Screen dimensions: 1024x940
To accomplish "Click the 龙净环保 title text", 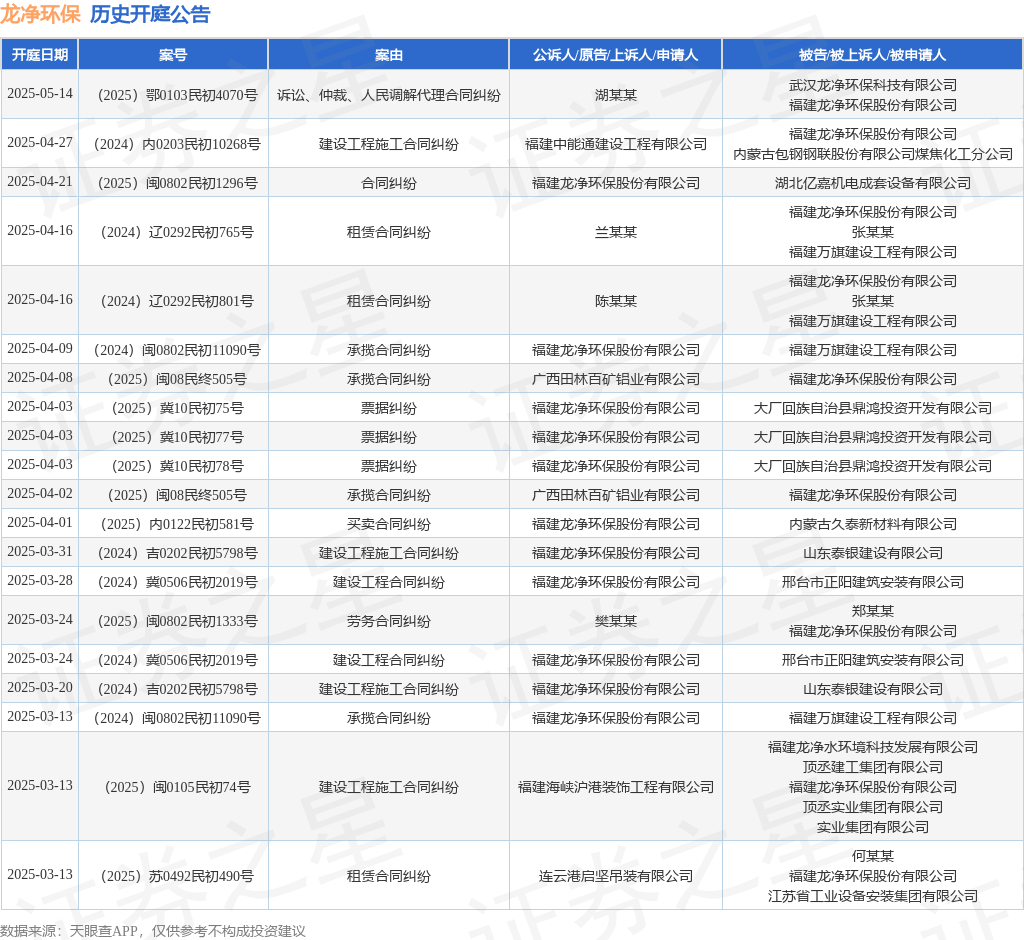I will pos(40,14).
